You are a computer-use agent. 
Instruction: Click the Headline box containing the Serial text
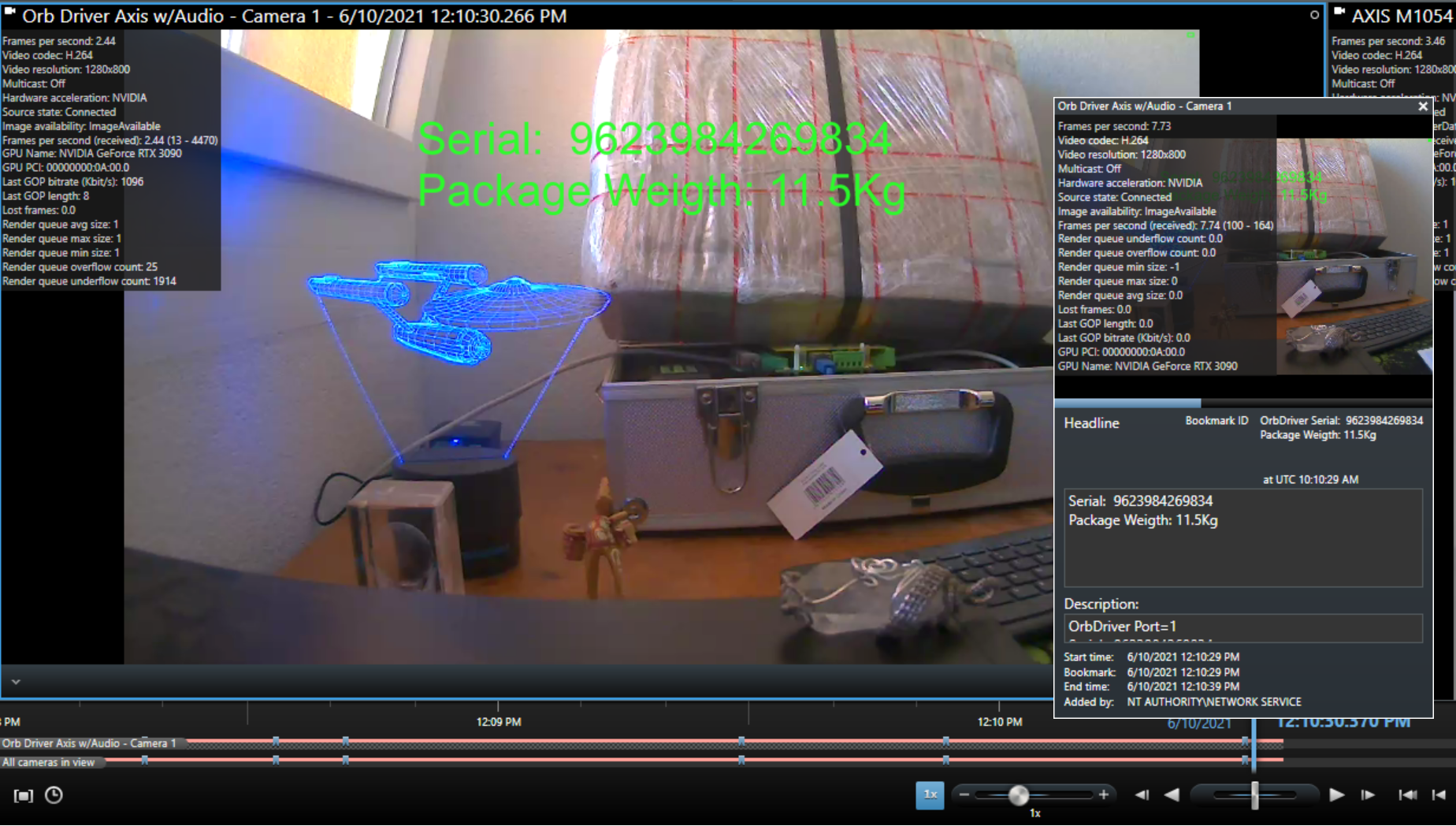(1243, 538)
